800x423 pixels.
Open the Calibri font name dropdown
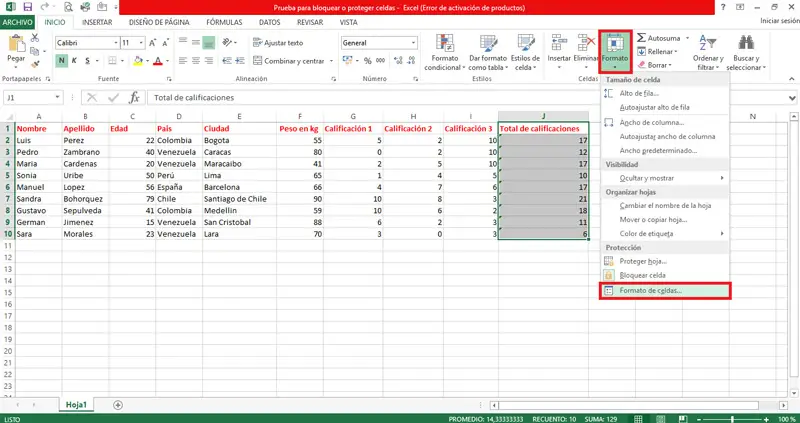coord(116,43)
